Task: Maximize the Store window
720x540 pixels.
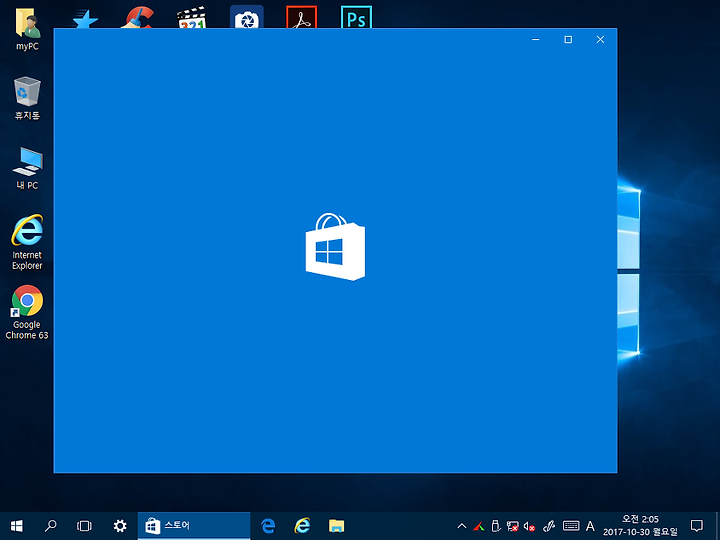Action: [x=568, y=39]
